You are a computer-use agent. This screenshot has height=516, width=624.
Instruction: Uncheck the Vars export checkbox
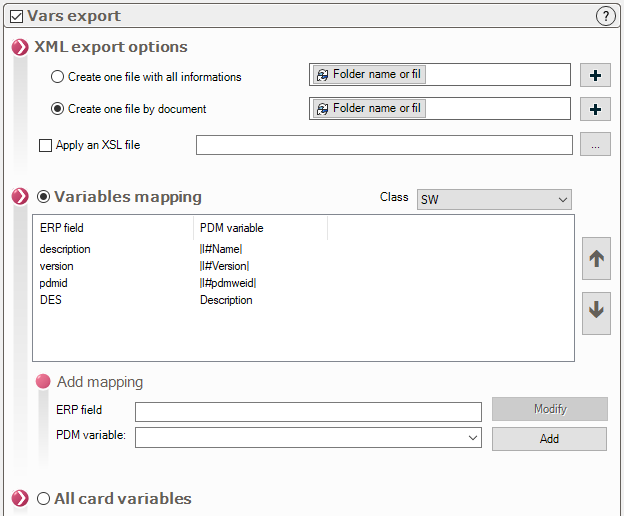tap(16, 16)
